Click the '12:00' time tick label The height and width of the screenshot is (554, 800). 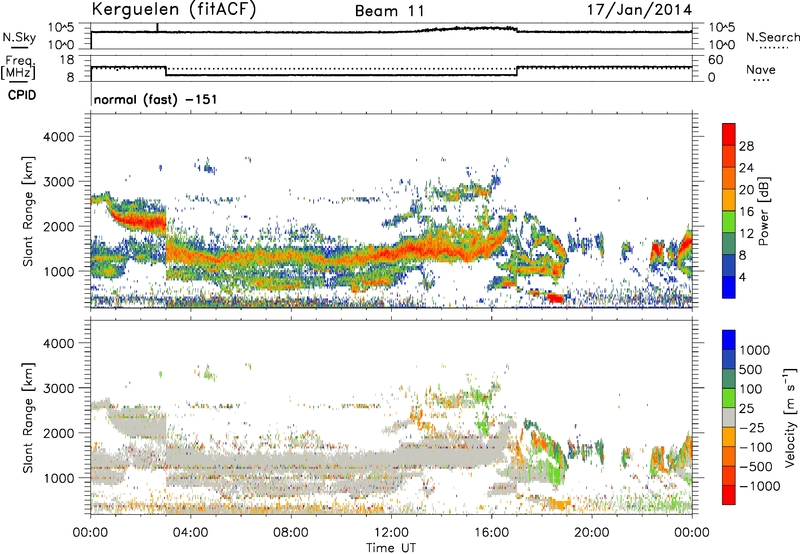point(391,533)
